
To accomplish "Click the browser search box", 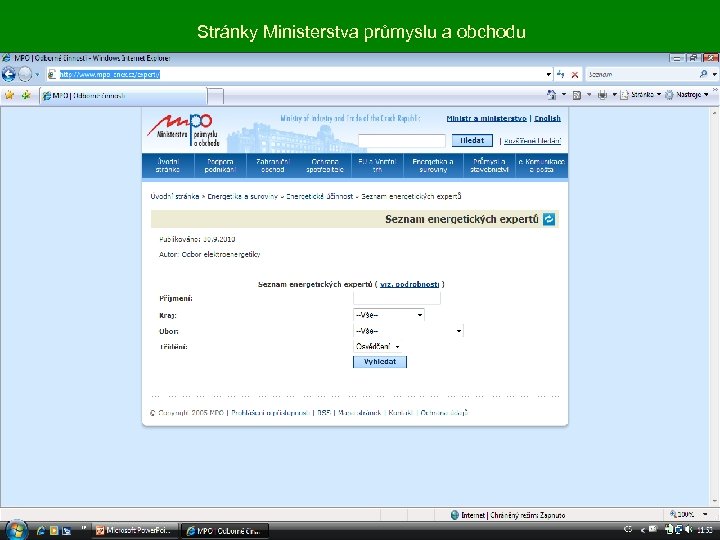I will coord(641,74).
